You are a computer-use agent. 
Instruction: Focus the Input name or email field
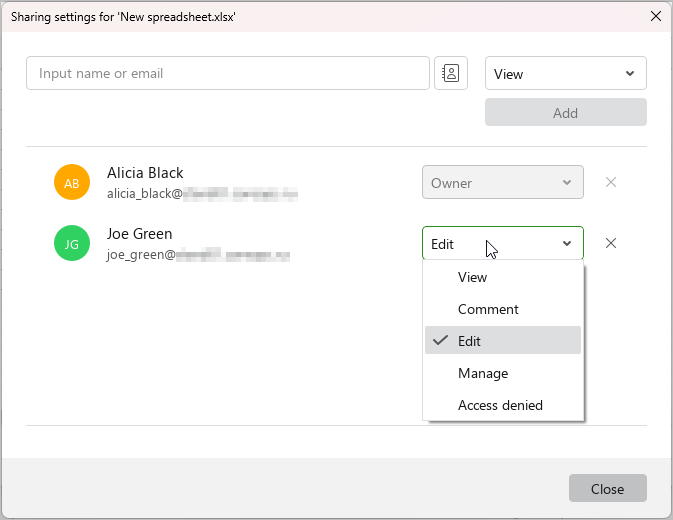228,73
